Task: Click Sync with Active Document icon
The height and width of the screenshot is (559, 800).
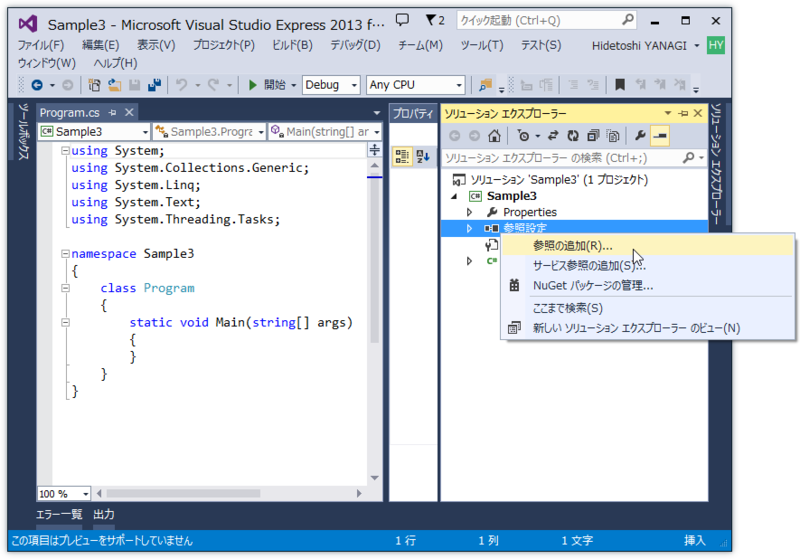Action: tap(553, 136)
